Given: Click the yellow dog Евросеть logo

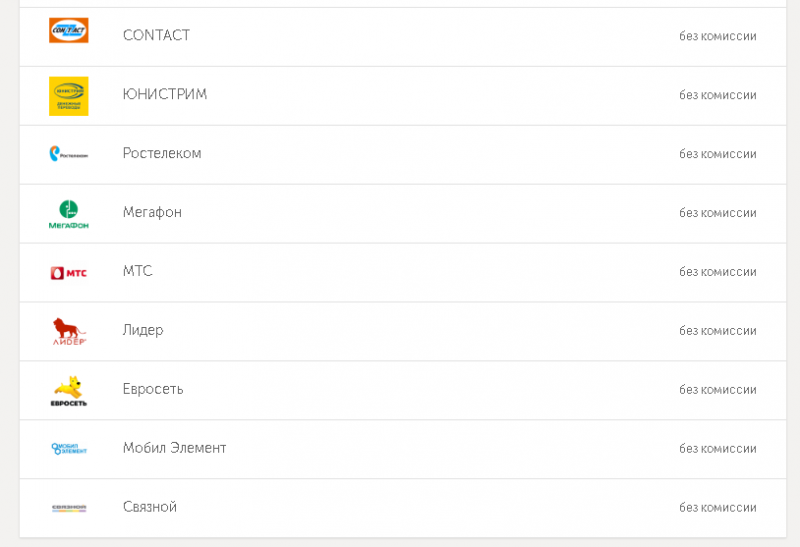Looking at the screenshot, I should (68, 391).
